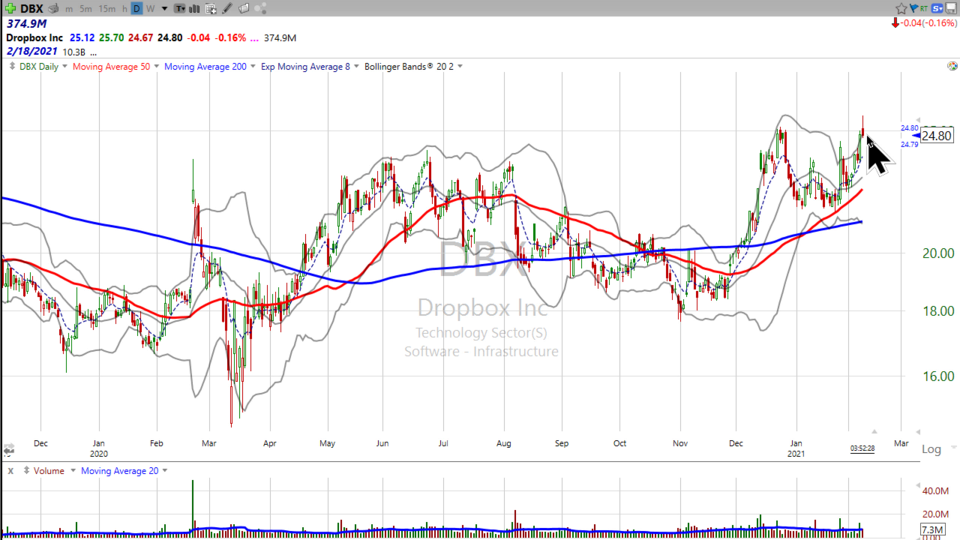The height and width of the screenshot is (540, 960).
Task: Click the notes tag icon
Action: point(244,9)
